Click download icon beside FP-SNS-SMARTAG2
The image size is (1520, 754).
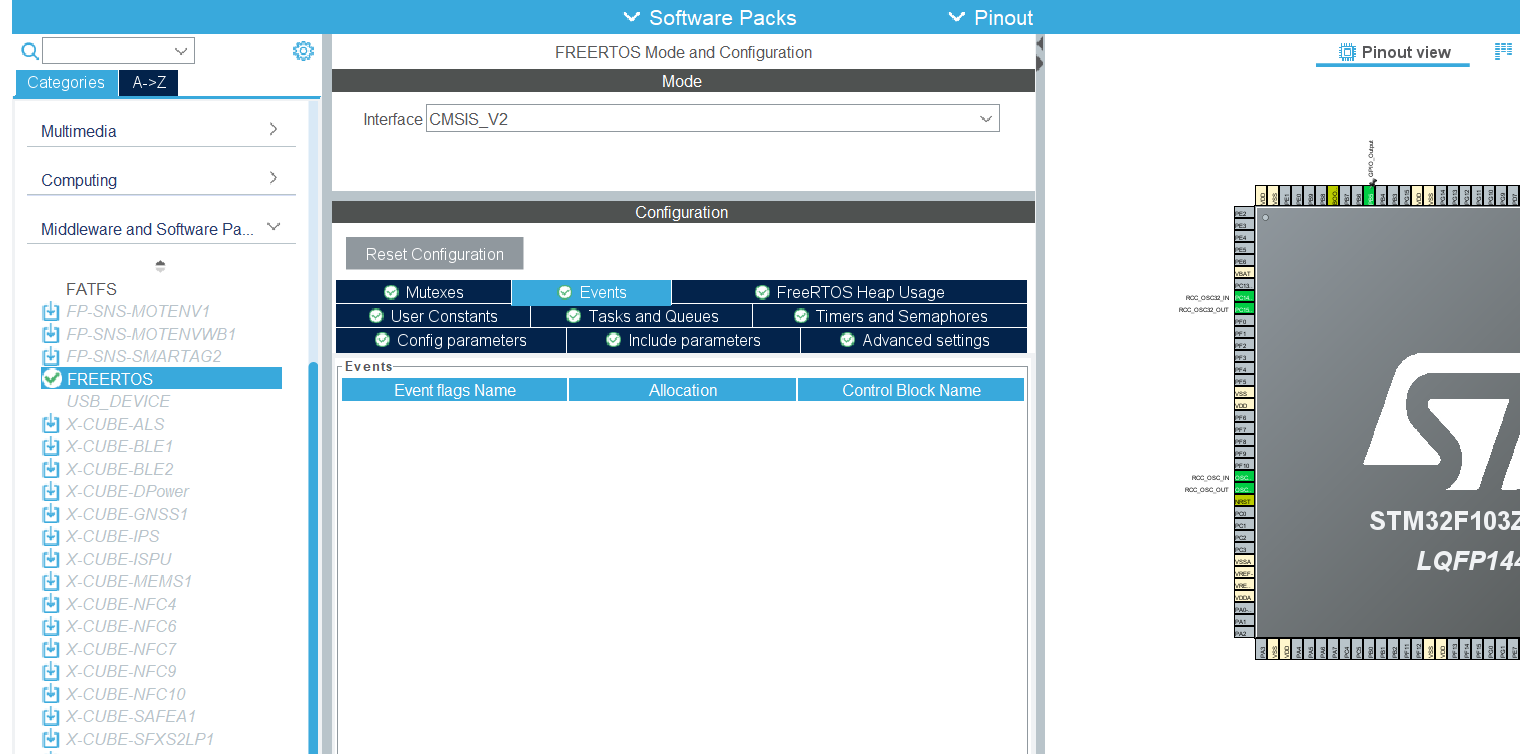tap(51, 356)
